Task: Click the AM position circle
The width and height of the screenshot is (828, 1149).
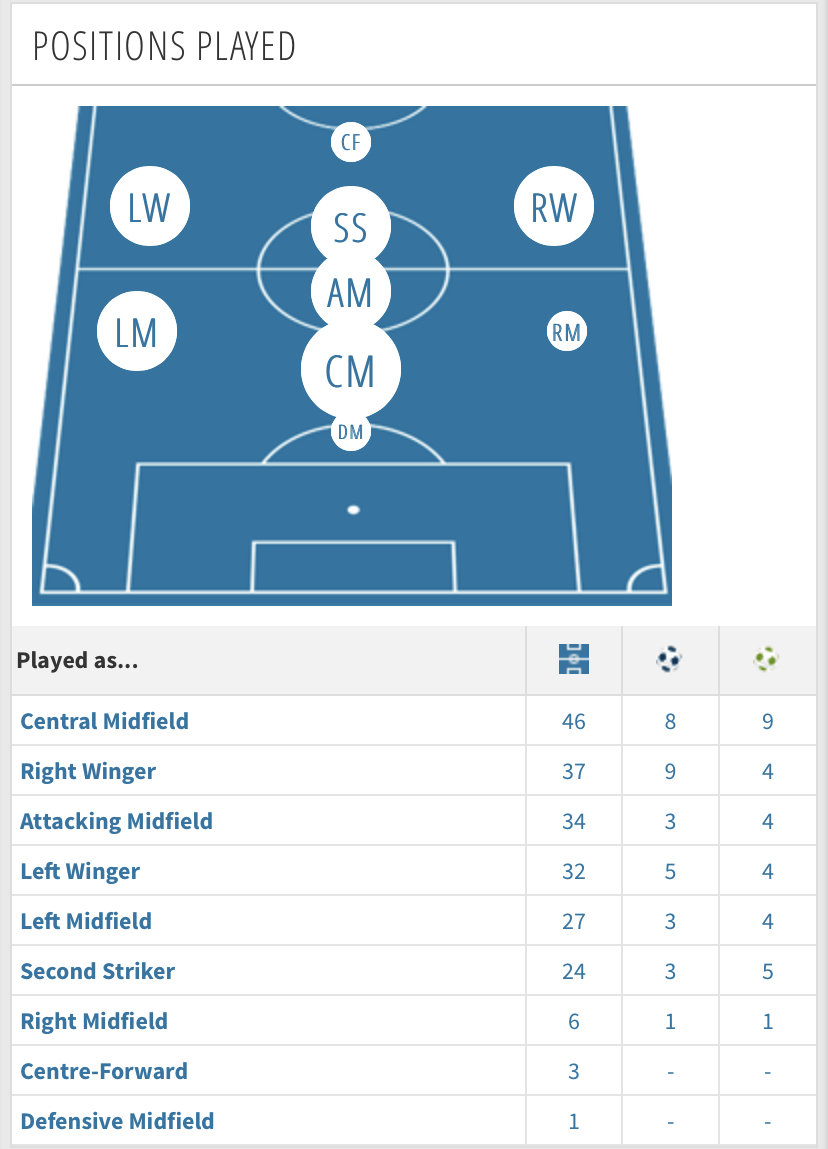Action: pos(350,292)
